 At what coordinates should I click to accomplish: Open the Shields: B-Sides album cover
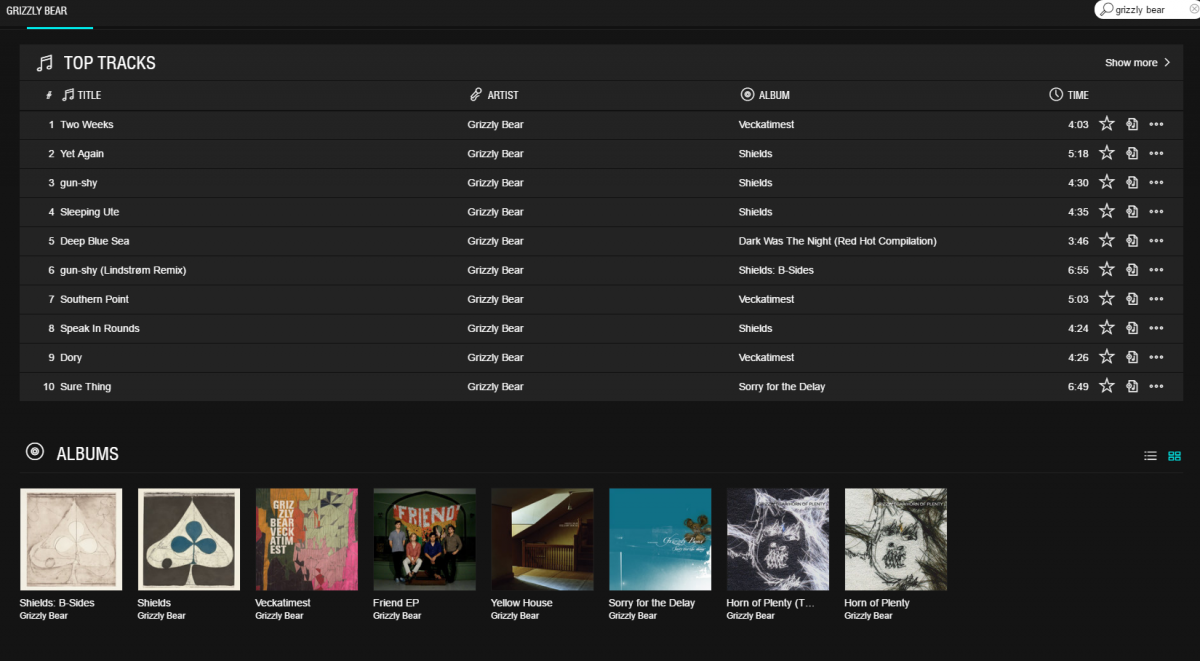coord(71,539)
